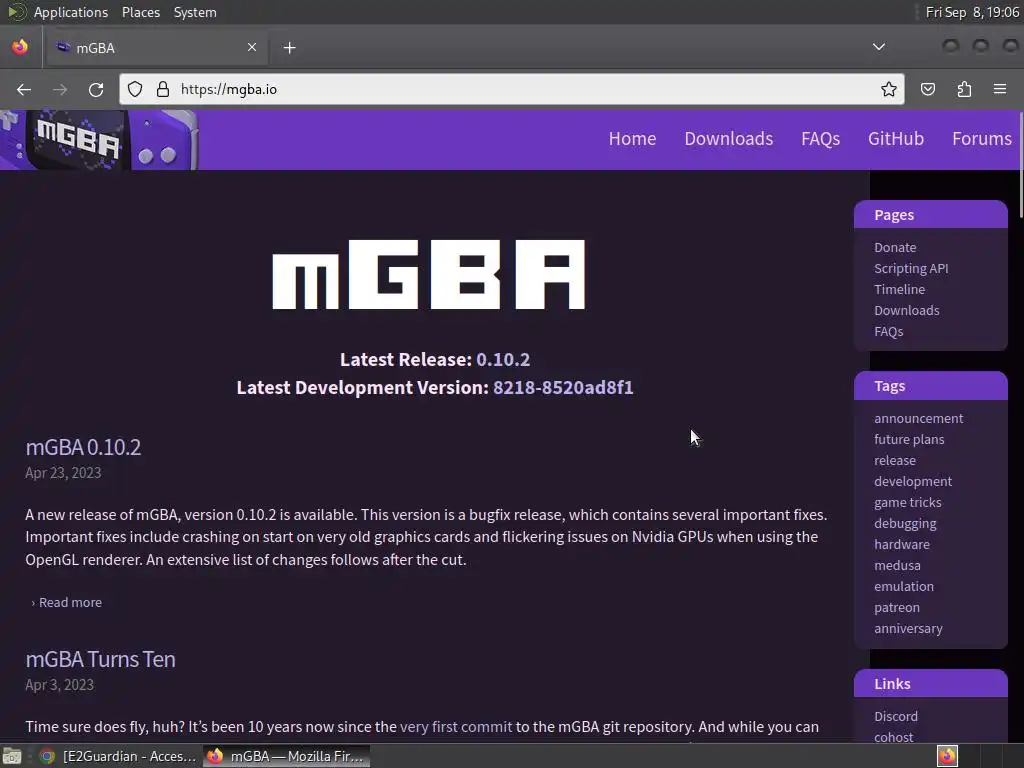Image resolution: width=1024 pixels, height=768 pixels.
Task: Open Timeline sidebar page
Action: 899,289
